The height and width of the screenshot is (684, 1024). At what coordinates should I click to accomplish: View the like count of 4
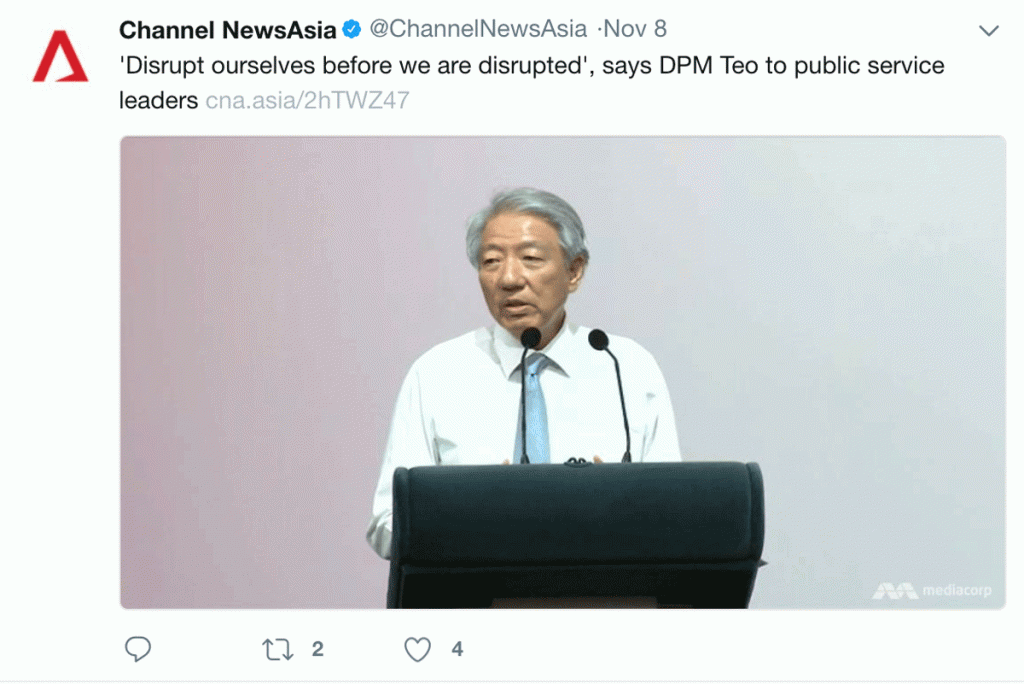(x=457, y=649)
